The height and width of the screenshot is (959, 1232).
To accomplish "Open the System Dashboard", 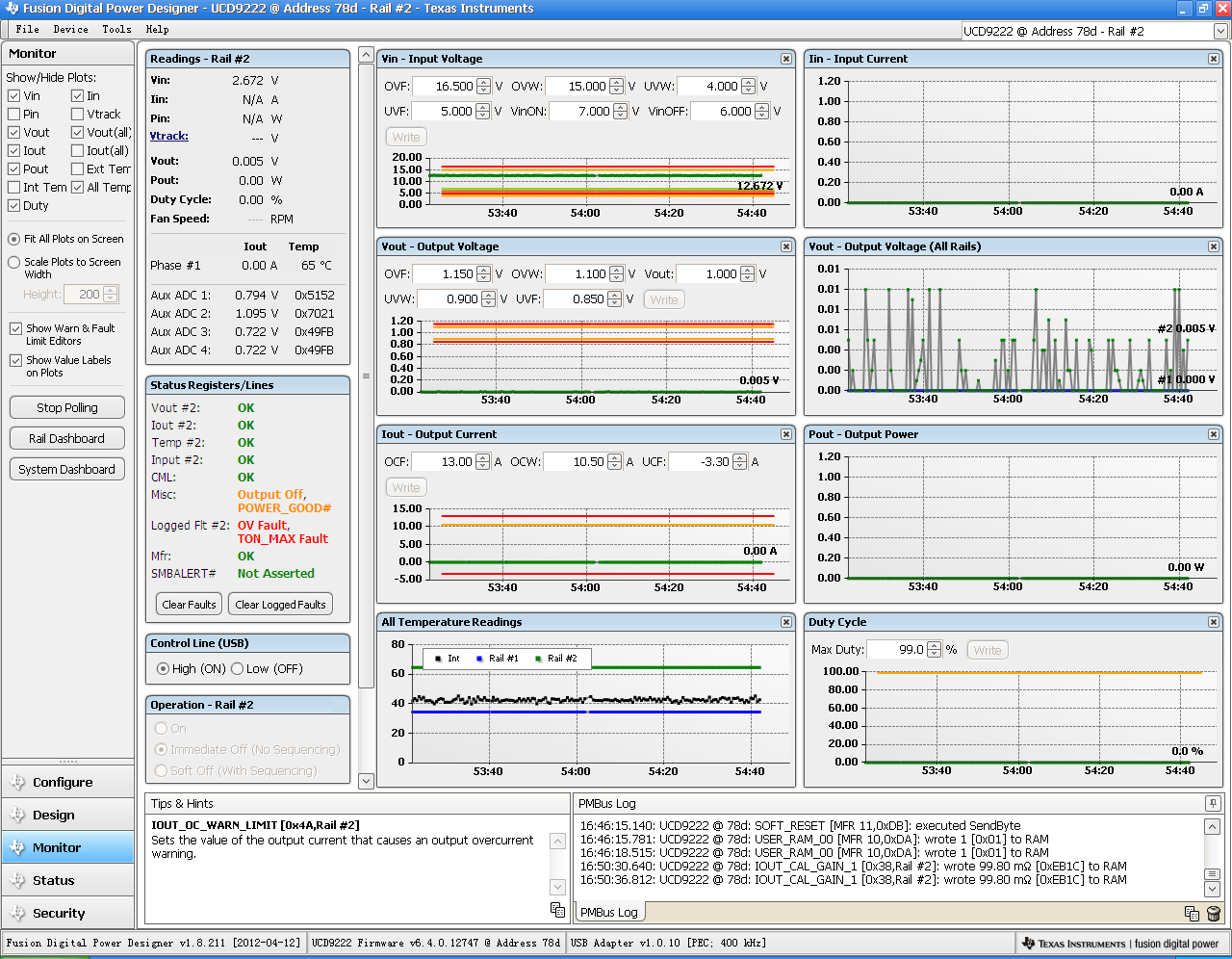I will tap(67, 470).
